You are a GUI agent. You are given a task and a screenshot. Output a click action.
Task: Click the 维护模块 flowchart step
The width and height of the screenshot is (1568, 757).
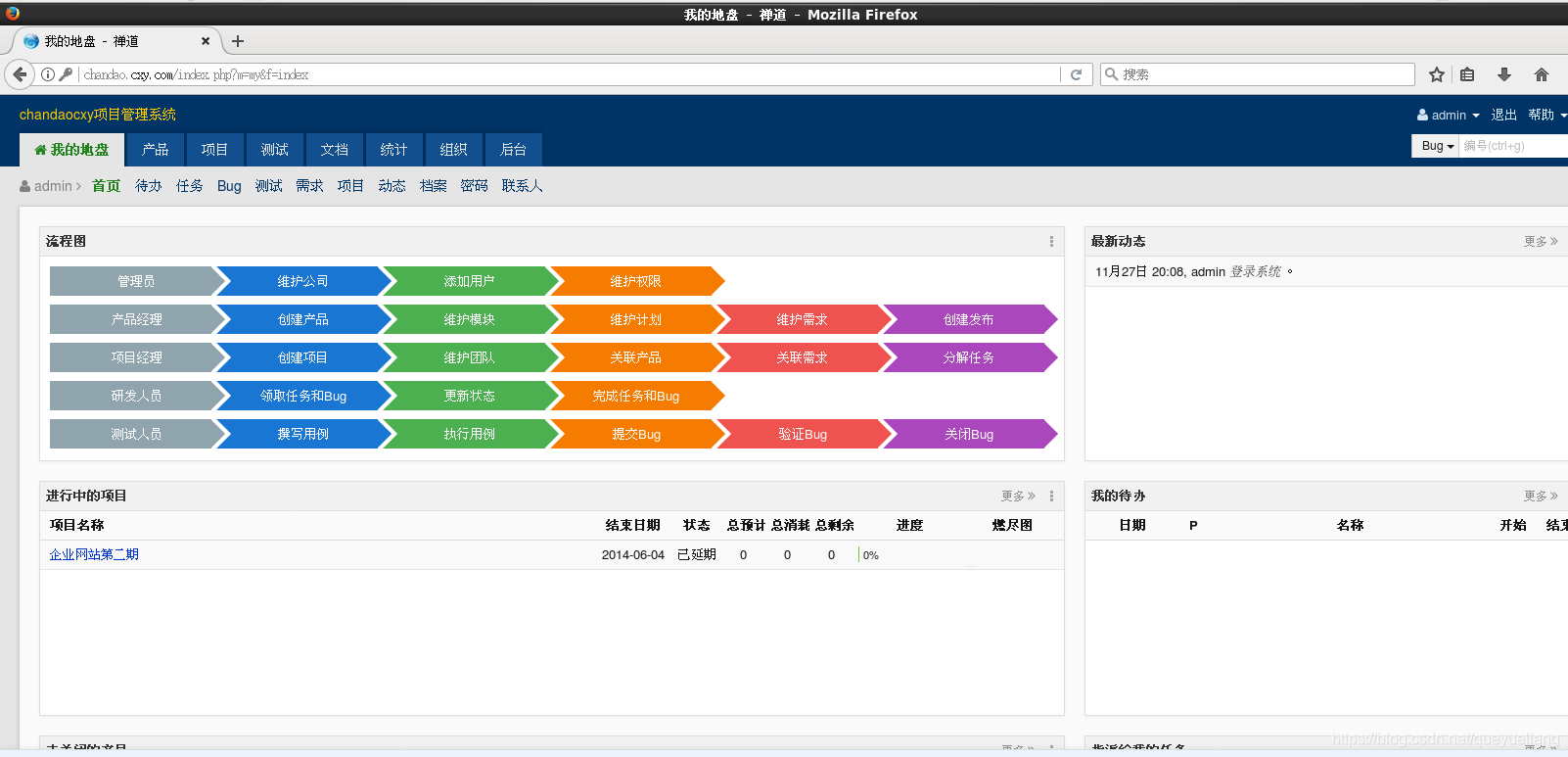point(470,319)
